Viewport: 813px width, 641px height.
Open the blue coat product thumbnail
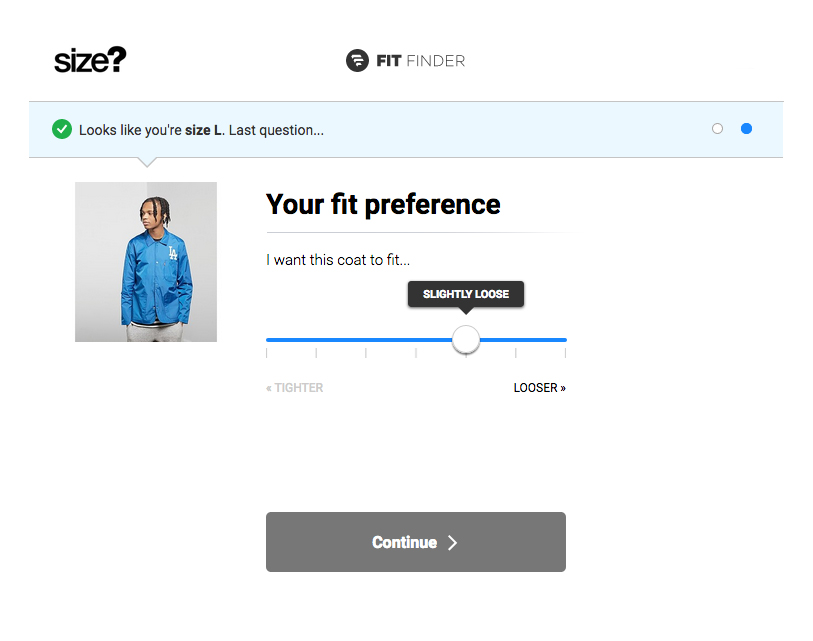pyautogui.click(x=146, y=262)
